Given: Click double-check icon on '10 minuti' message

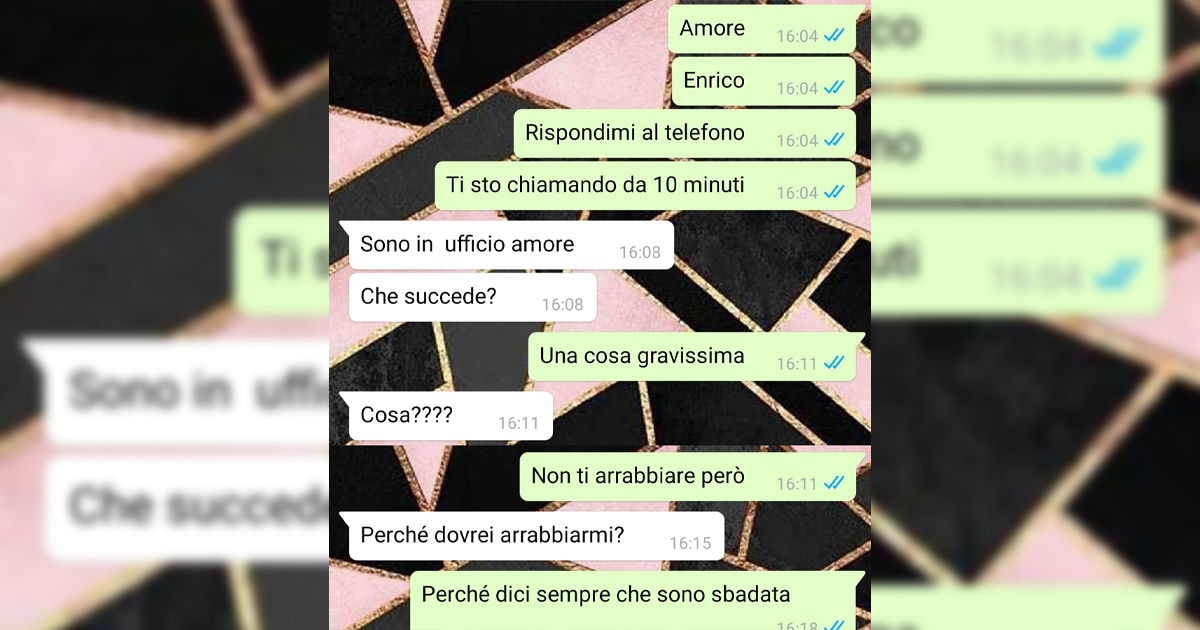Looking at the screenshot, I should coord(834,192).
